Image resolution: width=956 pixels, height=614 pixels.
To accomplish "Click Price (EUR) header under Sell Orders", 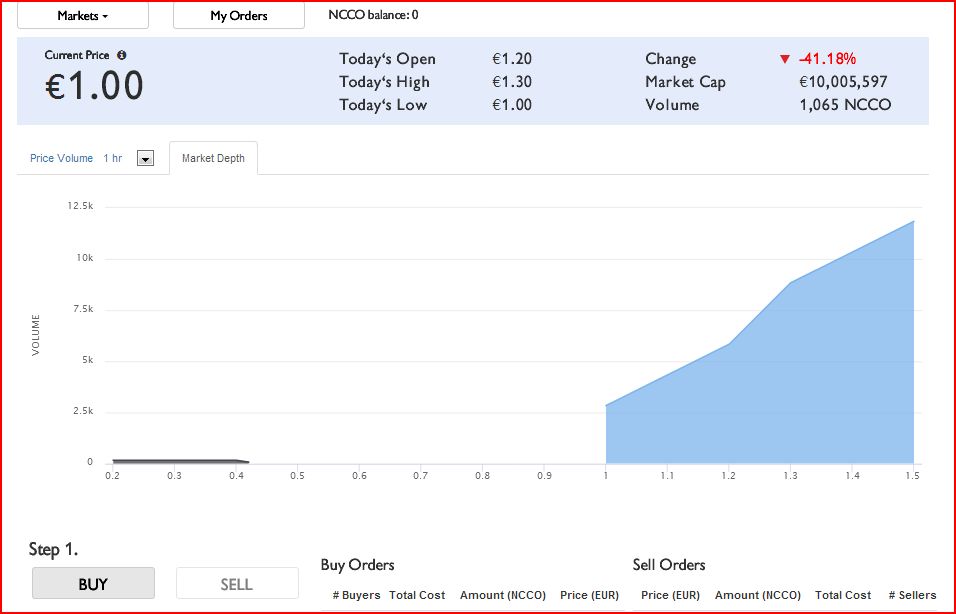I will (x=670, y=595).
